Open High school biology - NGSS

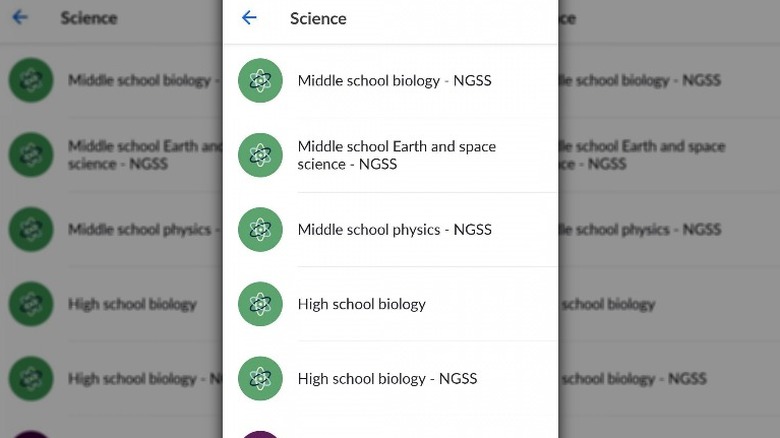387,378
